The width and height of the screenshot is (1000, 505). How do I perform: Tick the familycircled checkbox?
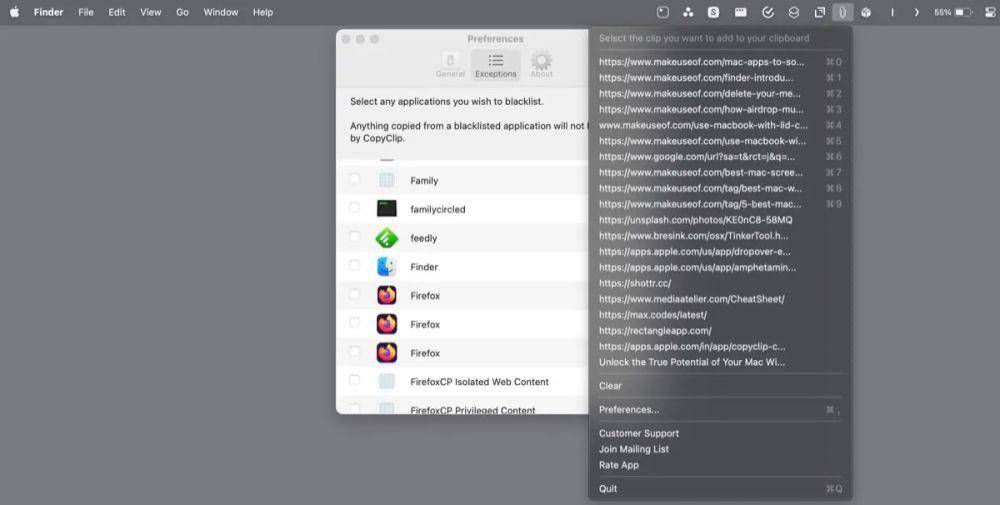point(355,208)
